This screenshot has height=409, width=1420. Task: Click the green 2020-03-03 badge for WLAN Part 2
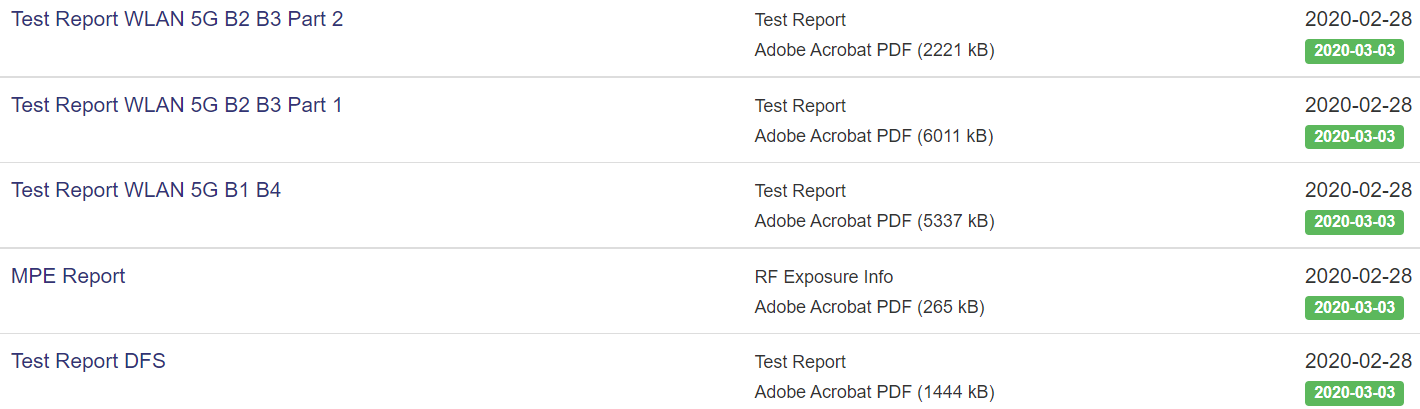1354,51
